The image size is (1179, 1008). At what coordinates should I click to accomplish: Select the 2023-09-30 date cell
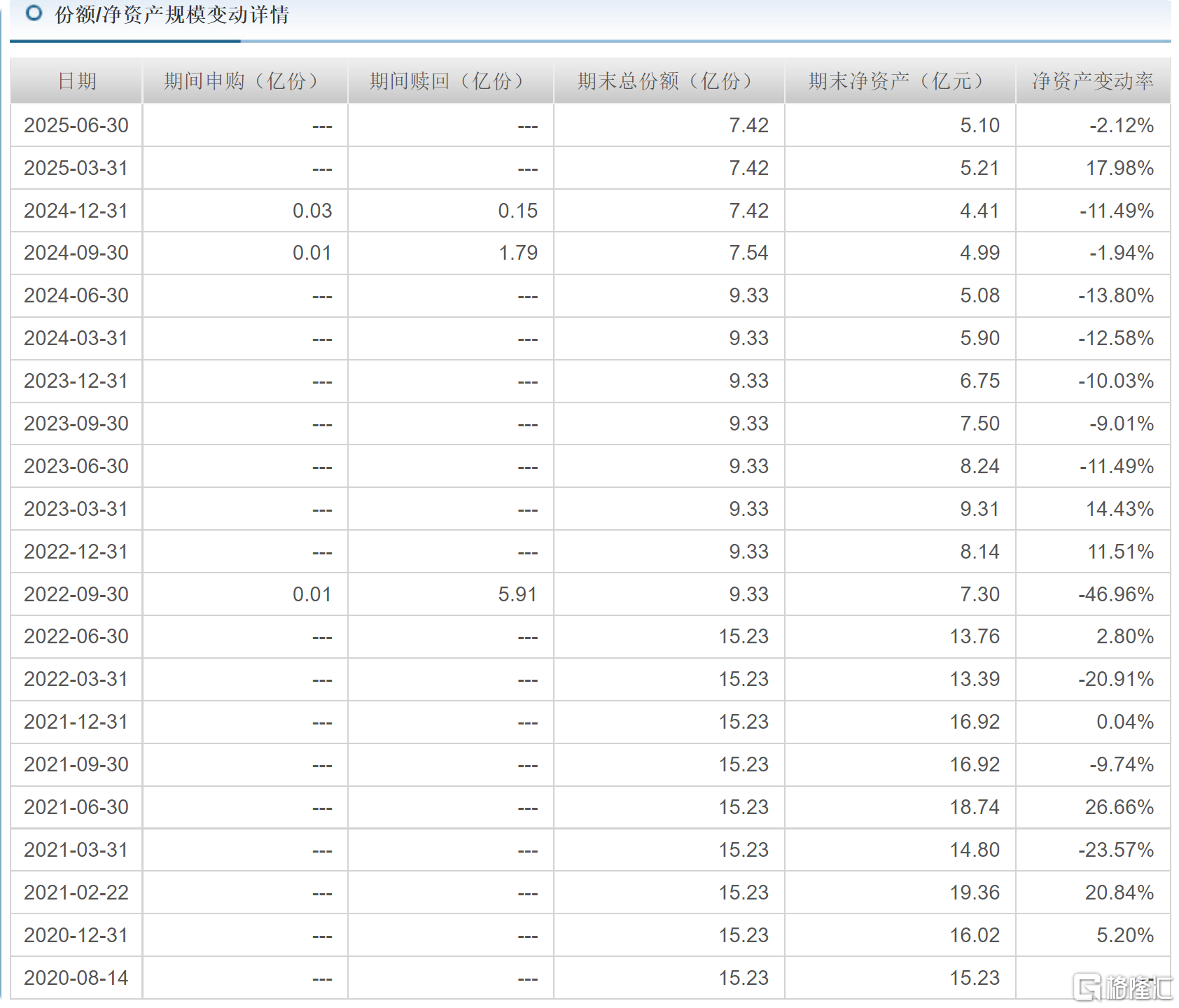76,423
